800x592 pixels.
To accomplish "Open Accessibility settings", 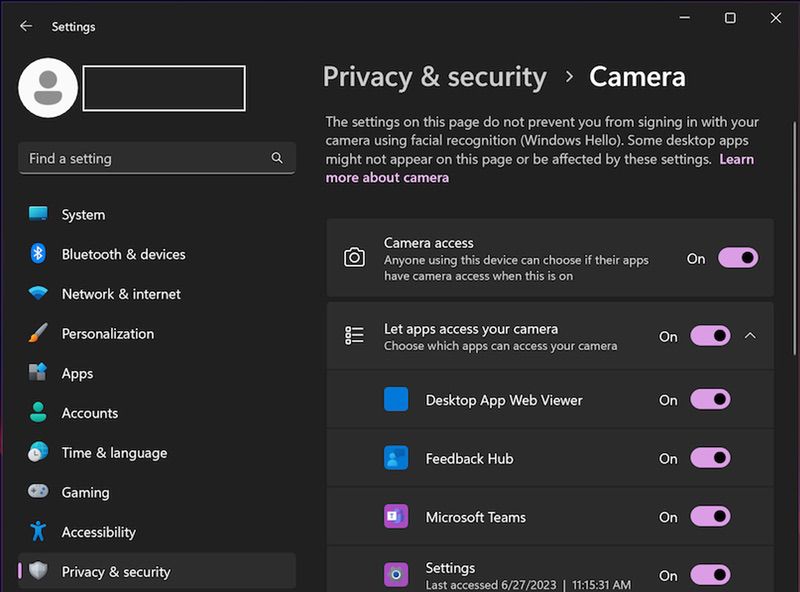I will pyautogui.click(x=157, y=532).
